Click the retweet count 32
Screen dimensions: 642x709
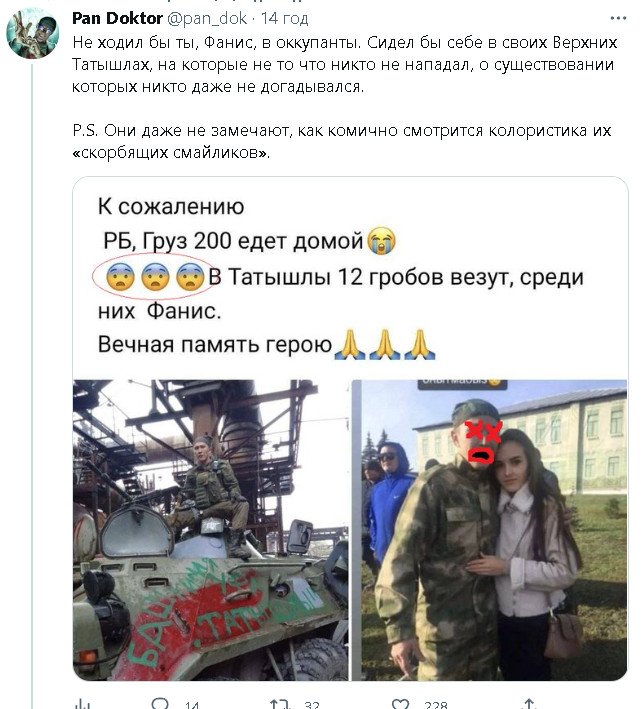point(312,704)
